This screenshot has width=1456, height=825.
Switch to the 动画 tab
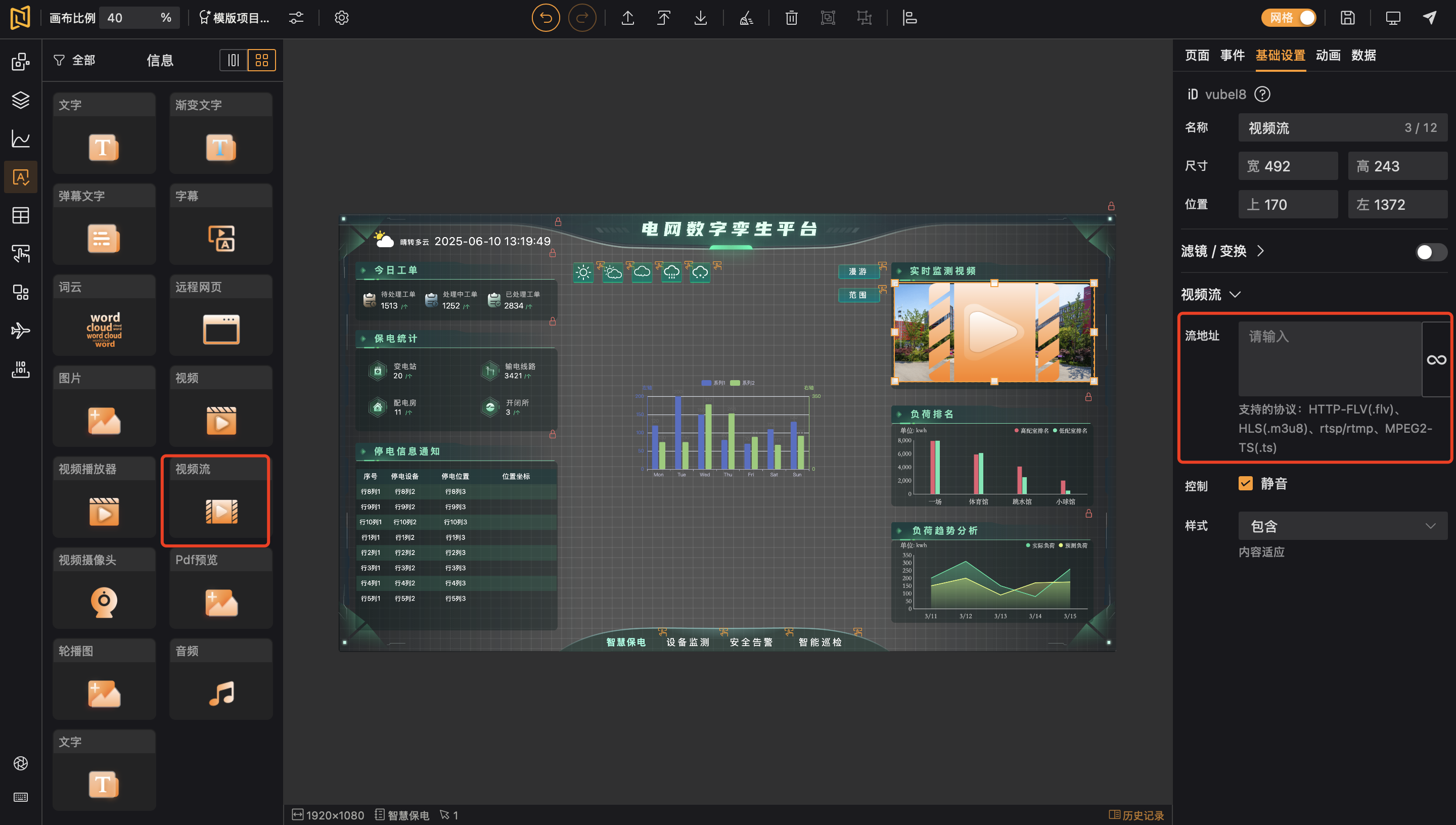point(1328,55)
